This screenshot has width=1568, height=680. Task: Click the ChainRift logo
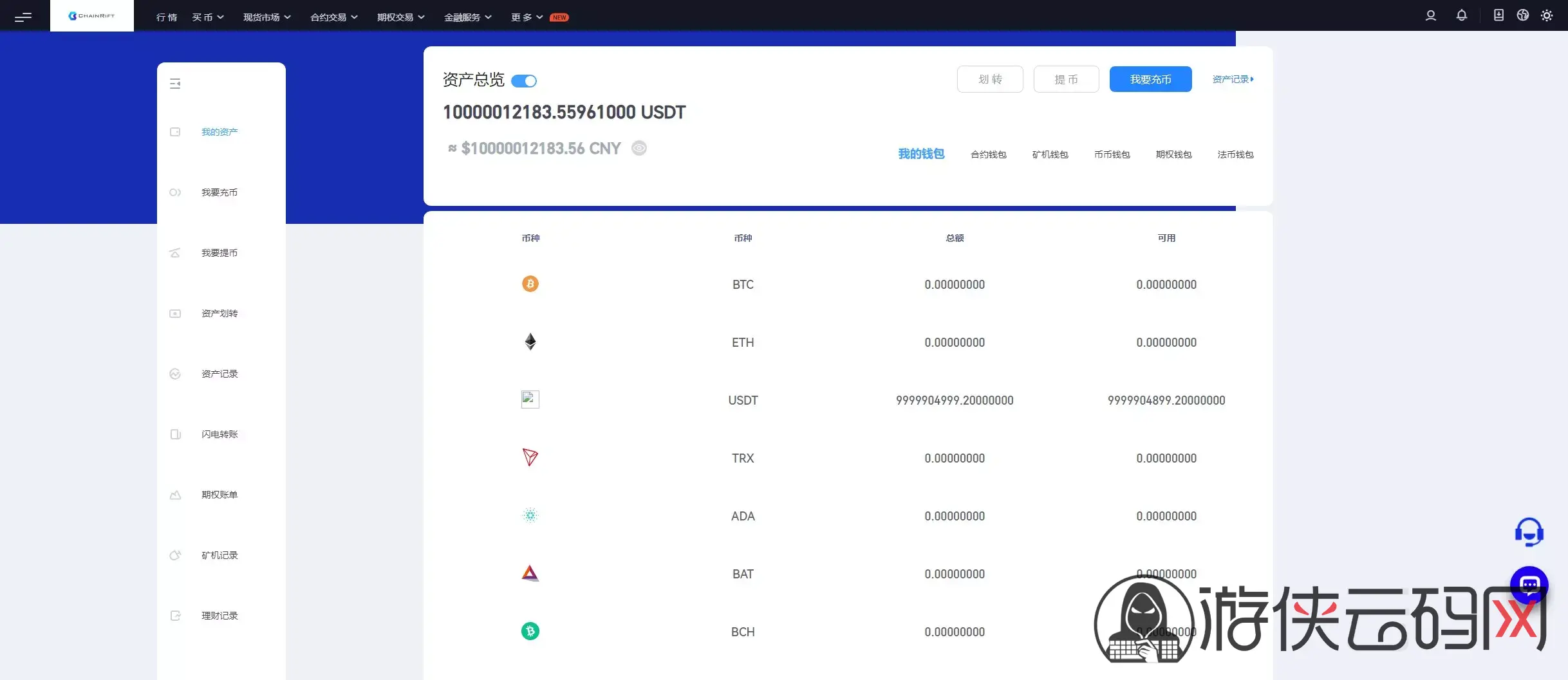tap(92, 15)
